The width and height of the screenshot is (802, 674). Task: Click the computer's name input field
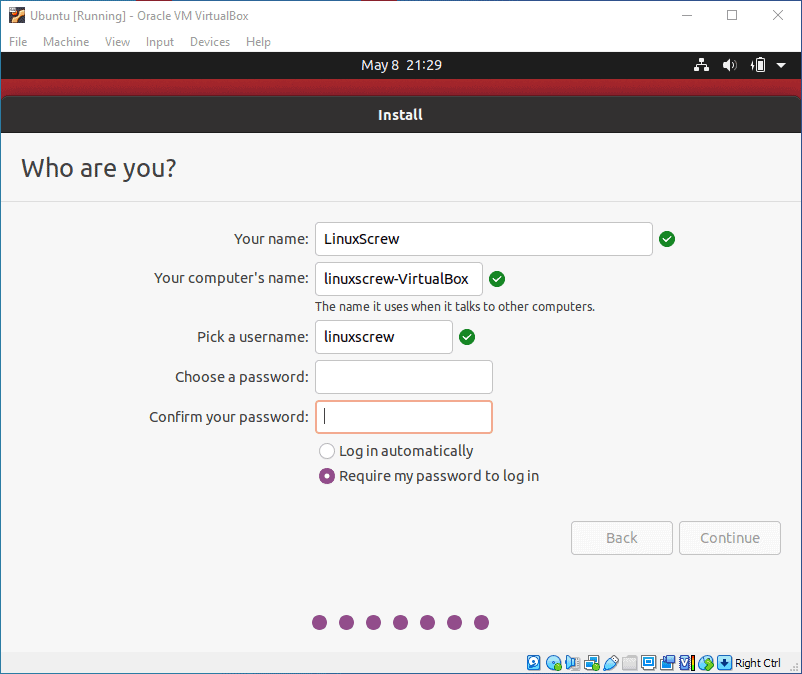(398, 279)
